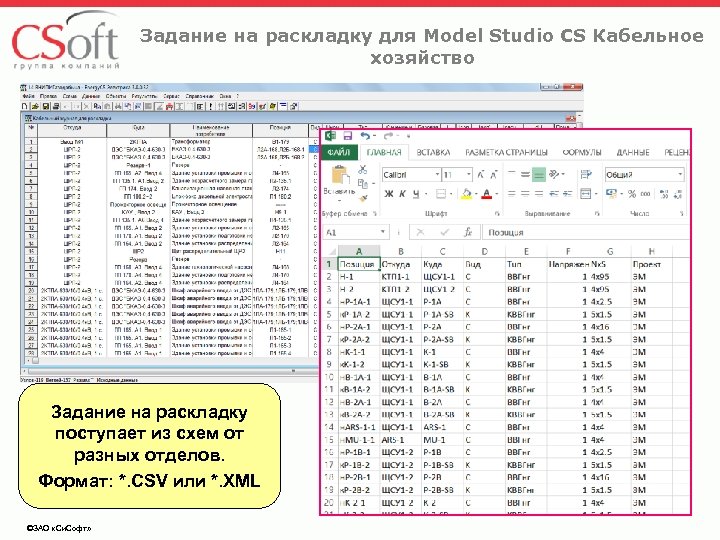Toggle wrap text in the alignment group
Viewport: 720px width, 540px height.
tap(585, 174)
